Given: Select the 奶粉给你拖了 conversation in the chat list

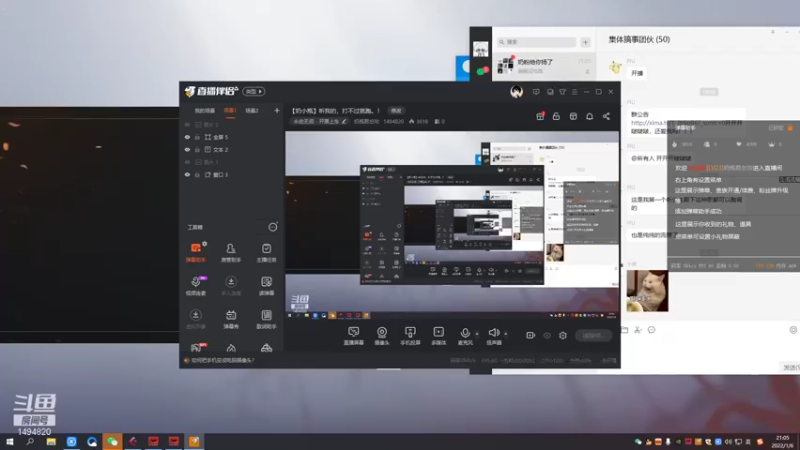Looking at the screenshot, I should (x=544, y=66).
